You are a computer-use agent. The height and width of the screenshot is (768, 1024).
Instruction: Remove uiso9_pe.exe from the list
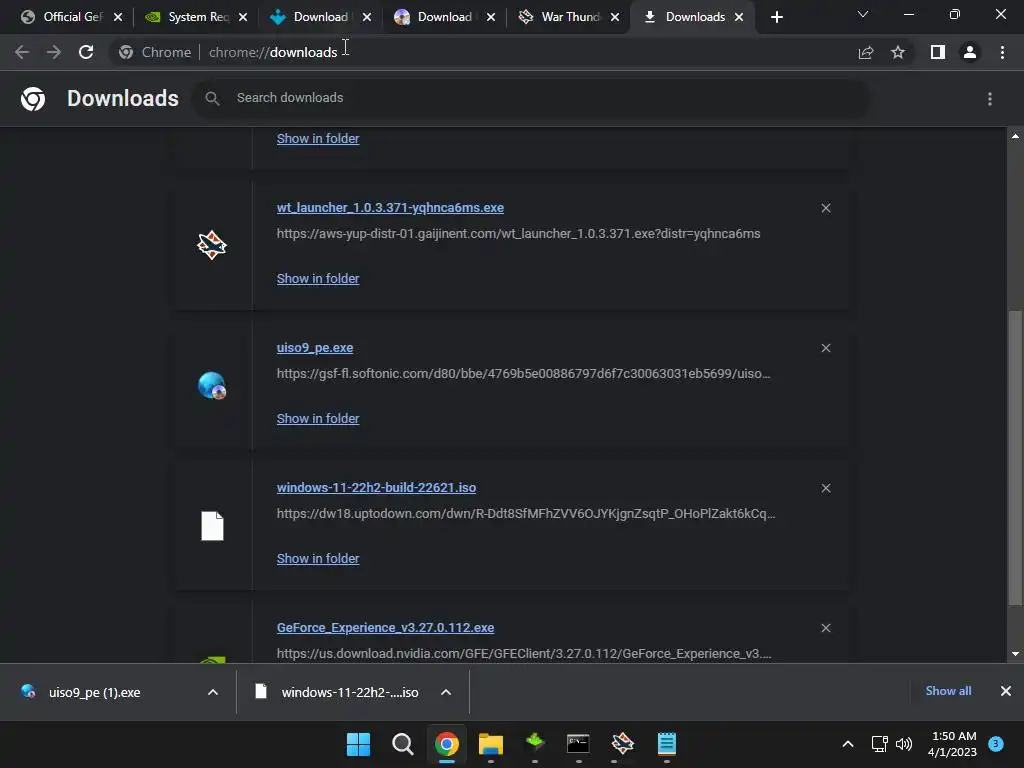point(826,348)
